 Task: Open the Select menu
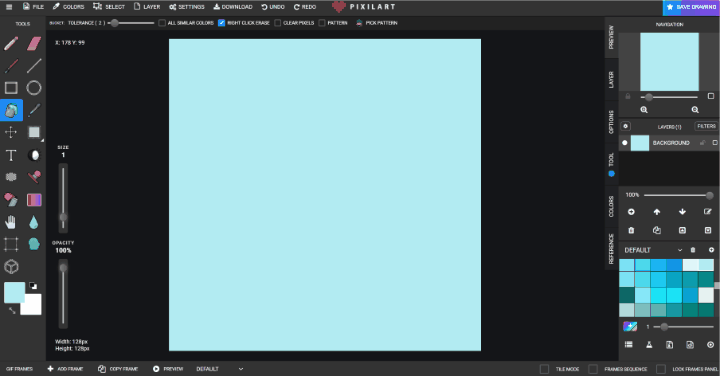coord(109,7)
